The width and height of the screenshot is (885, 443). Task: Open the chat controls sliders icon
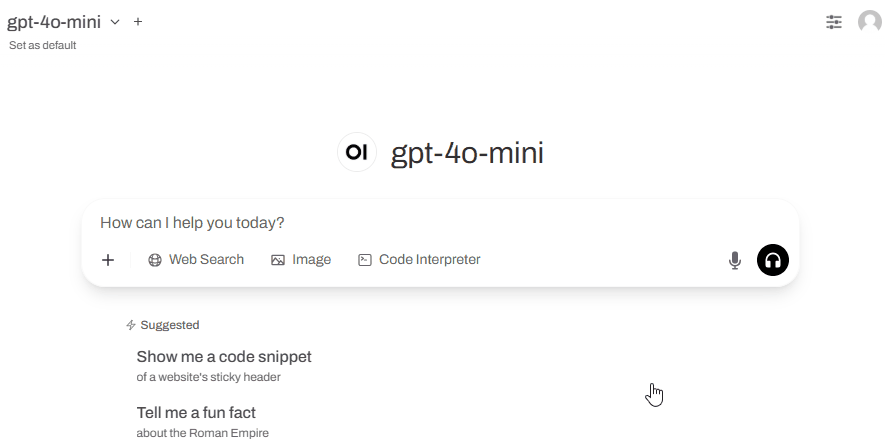(834, 22)
